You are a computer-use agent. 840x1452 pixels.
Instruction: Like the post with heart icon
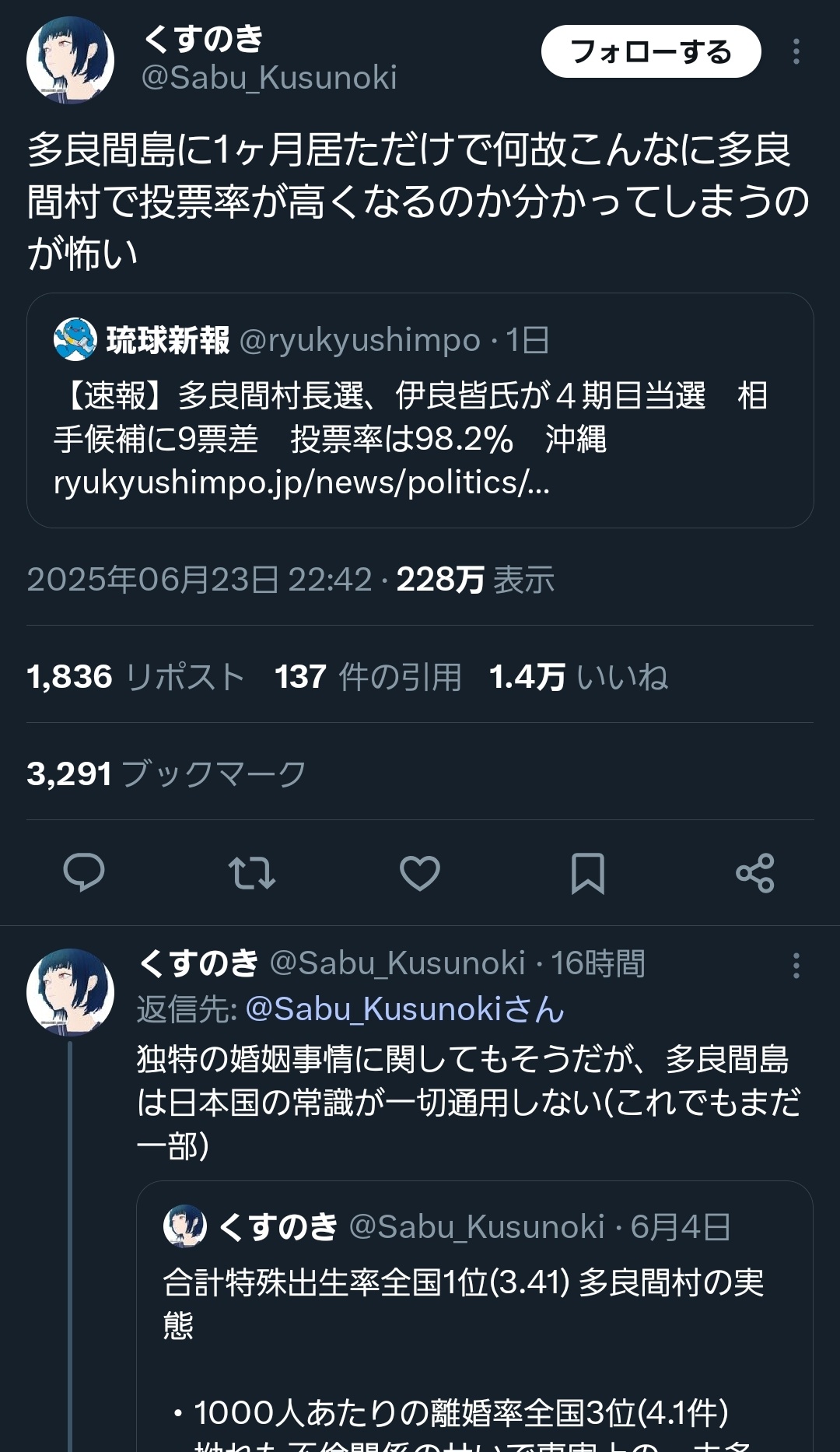click(420, 872)
